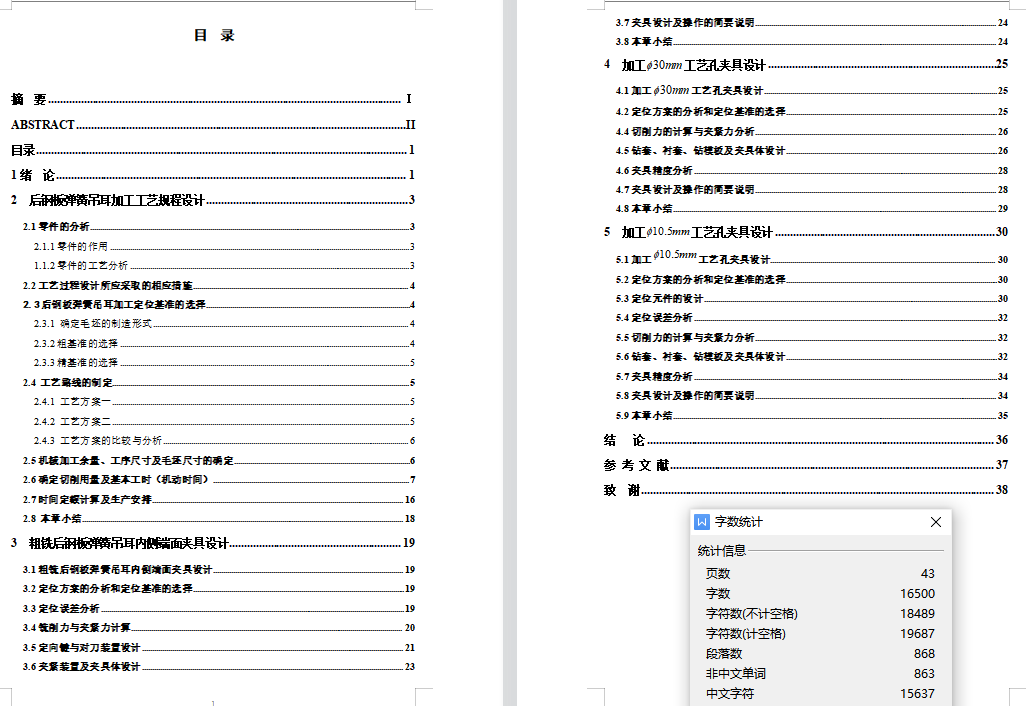Open chapter 4 加工φ30mm工艺孔夹具设计 heading
The height and width of the screenshot is (706, 1026).
pos(805,65)
